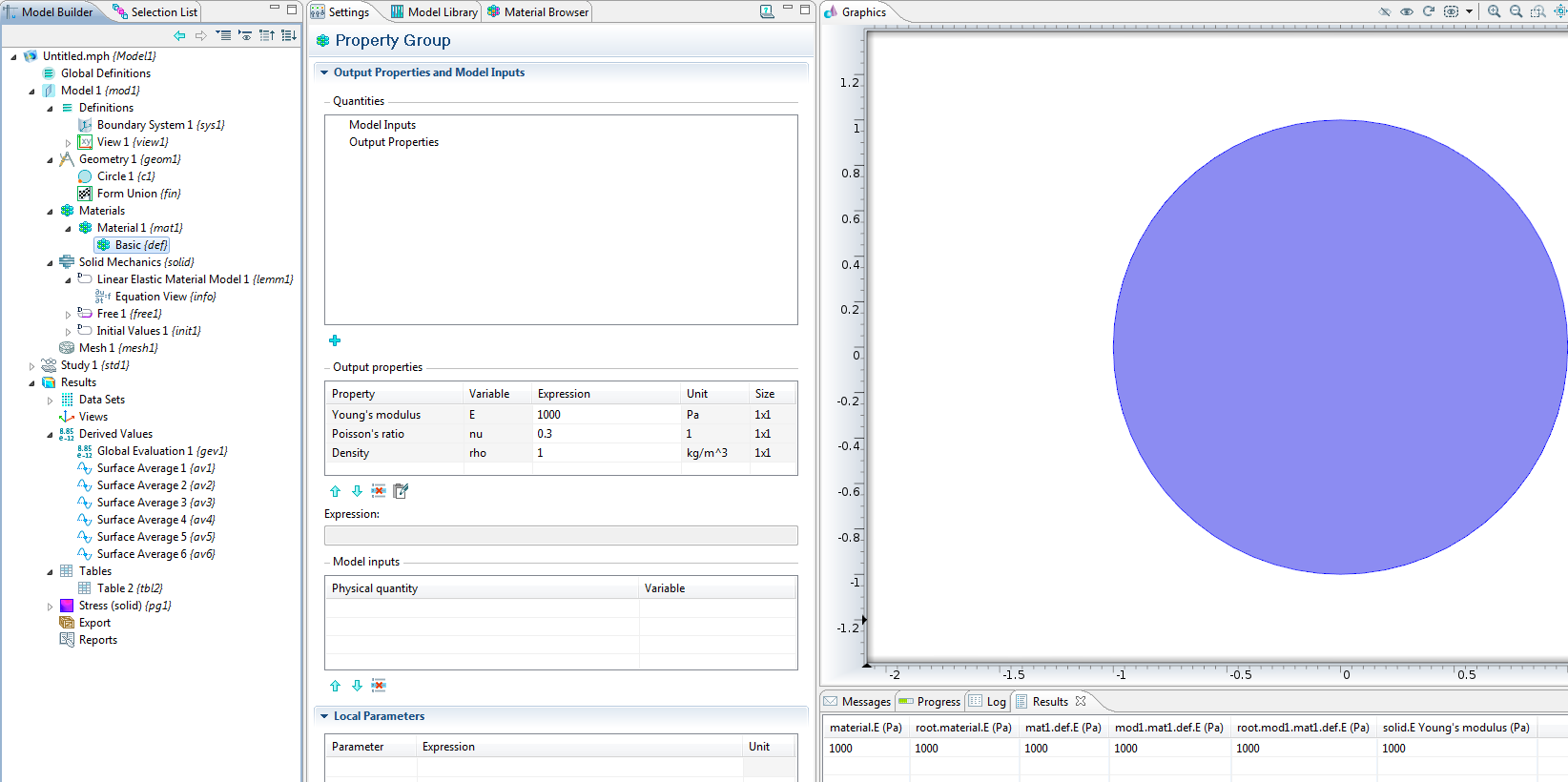
Task: Toggle view hidden only dashed-eye icon
Action: (1451, 11)
